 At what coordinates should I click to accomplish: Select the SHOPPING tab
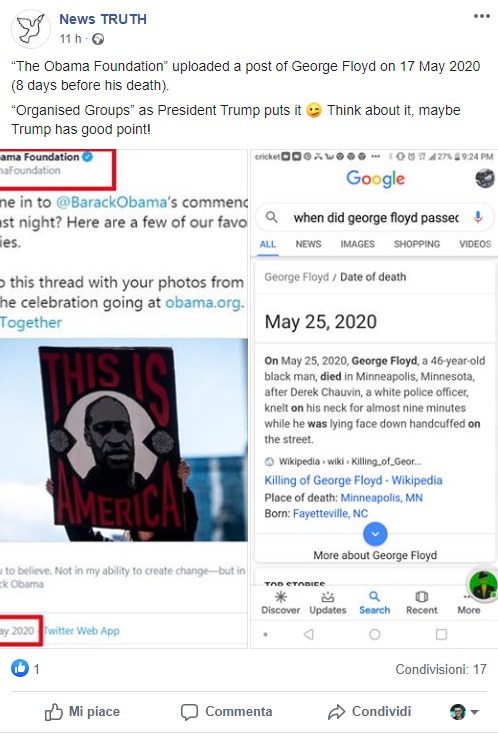(417, 244)
